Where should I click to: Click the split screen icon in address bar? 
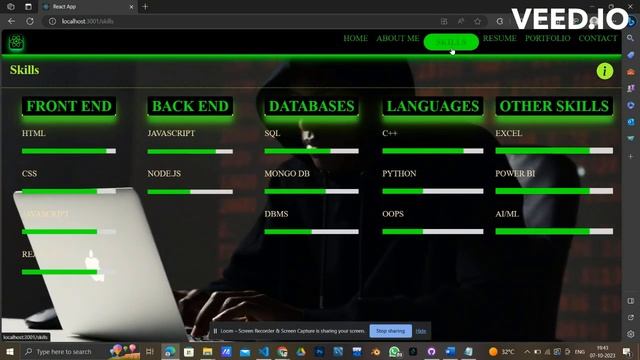click(x=444, y=21)
